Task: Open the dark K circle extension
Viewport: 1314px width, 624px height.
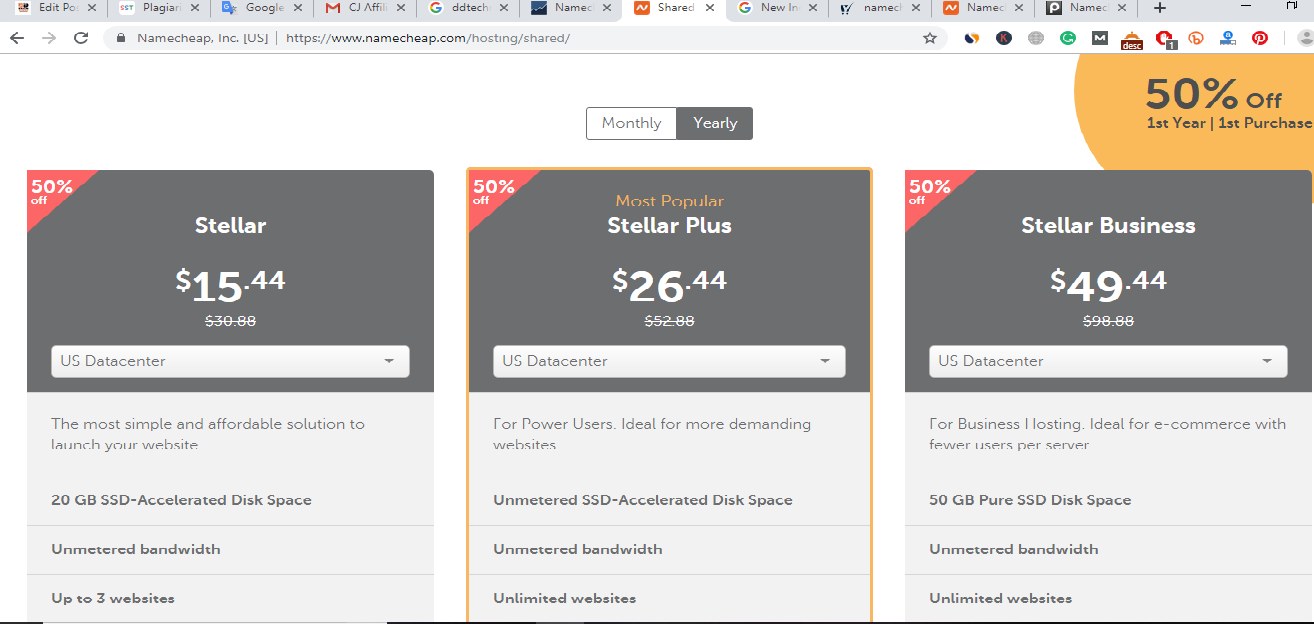Action: 1004,38
